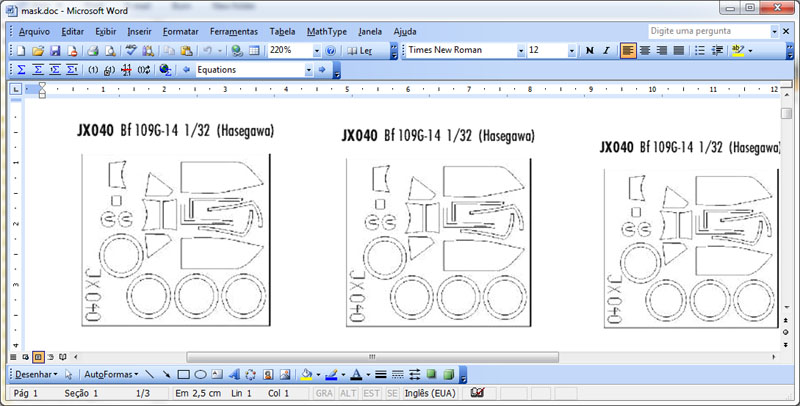Apply the fill color paint bucket

click(x=306, y=374)
